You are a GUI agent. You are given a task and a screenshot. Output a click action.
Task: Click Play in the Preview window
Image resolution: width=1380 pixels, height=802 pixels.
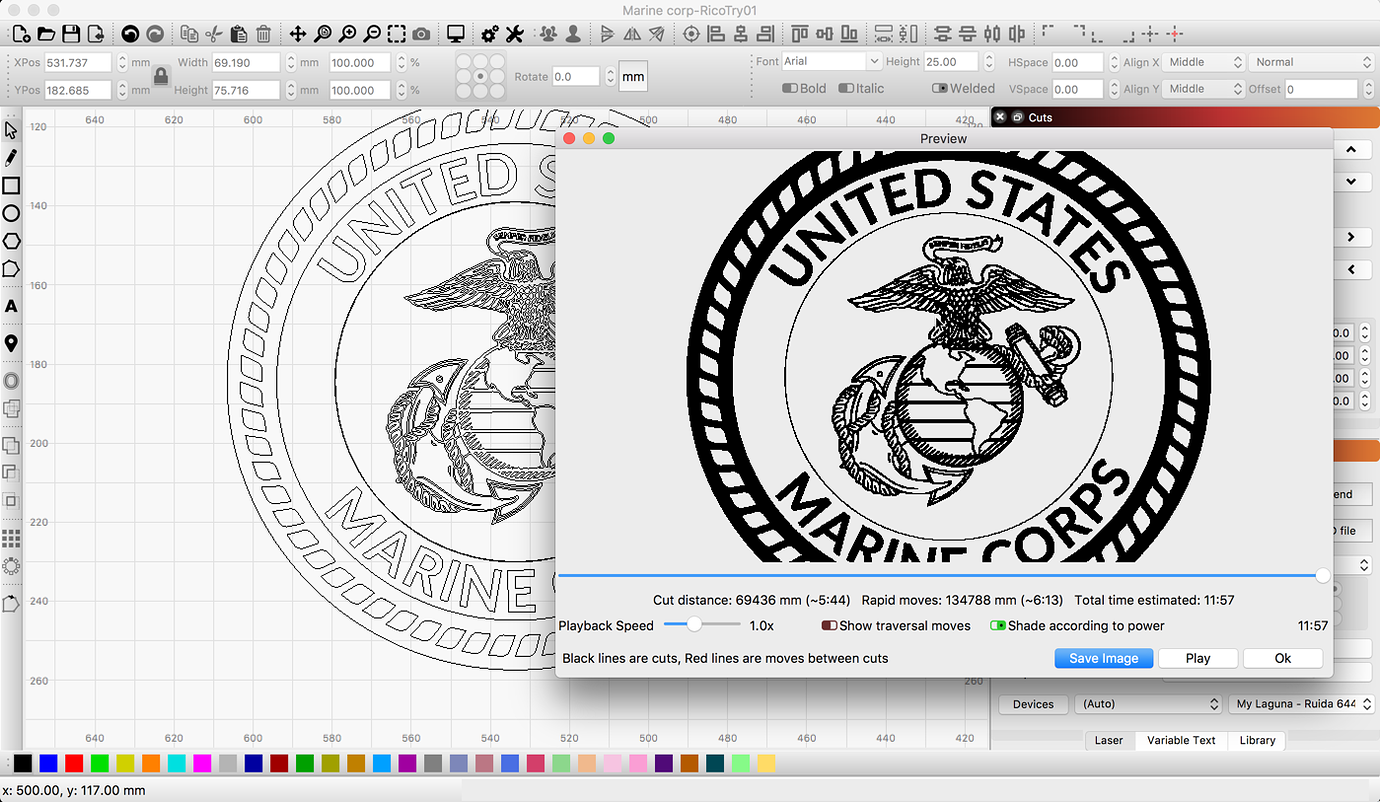[1198, 658]
